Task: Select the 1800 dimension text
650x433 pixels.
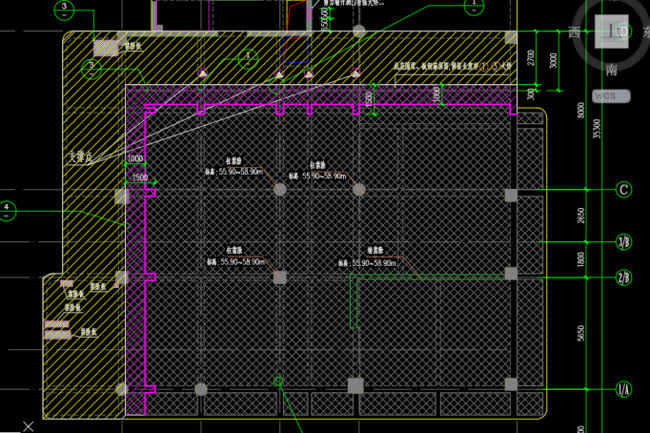Action: click(x=580, y=259)
